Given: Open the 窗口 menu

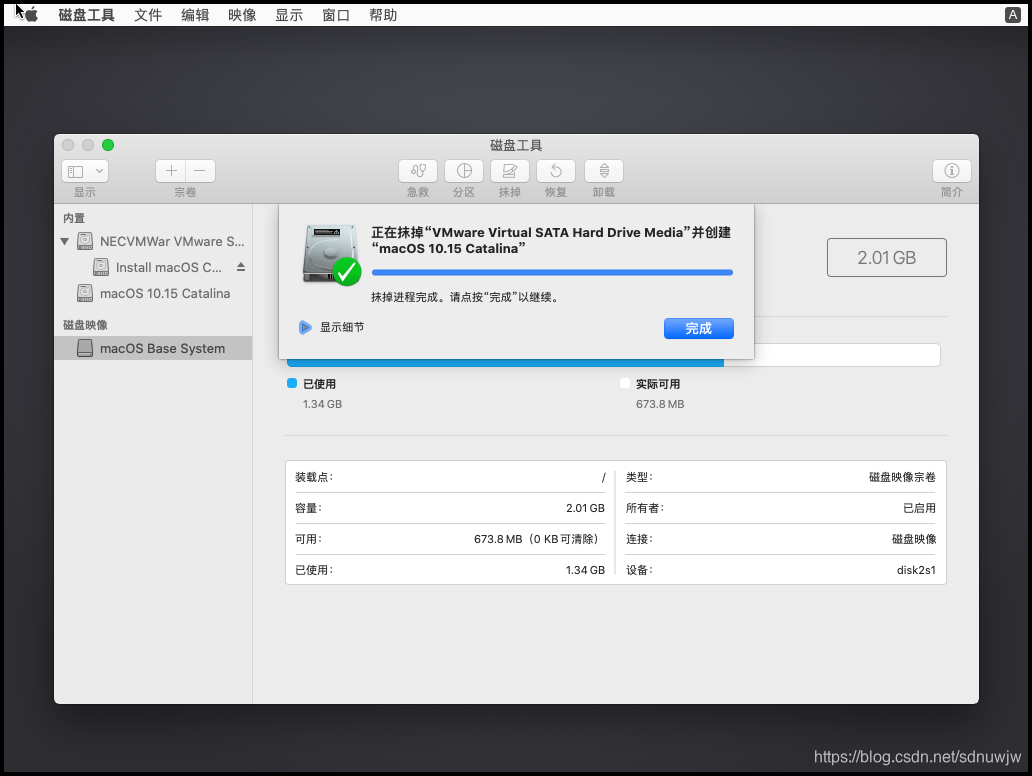Looking at the screenshot, I should [336, 15].
